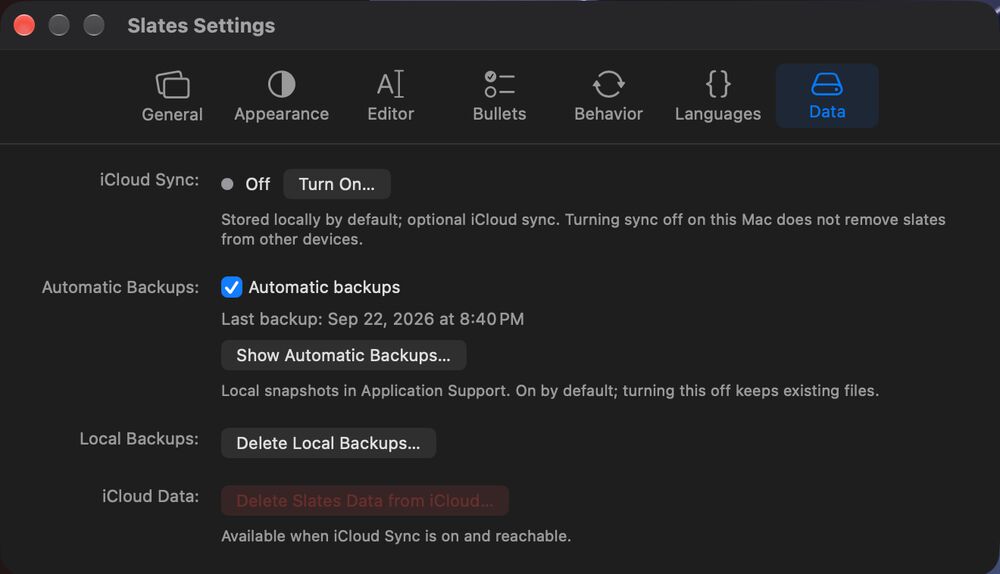The height and width of the screenshot is (574, 1000).
Task: Click Delete Slates Data from iCloud… button
Action: point(365,501)
